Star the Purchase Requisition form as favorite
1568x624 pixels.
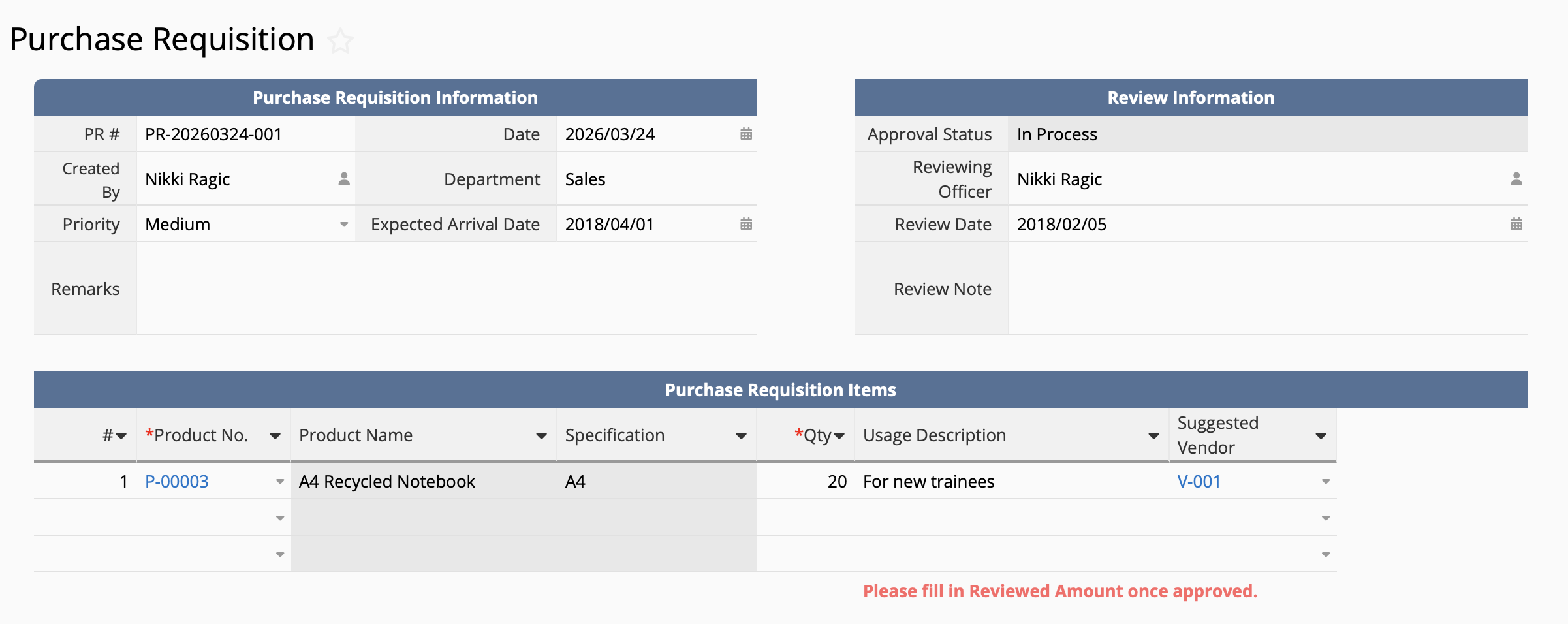pyautogui.click(x=340, y=41)
